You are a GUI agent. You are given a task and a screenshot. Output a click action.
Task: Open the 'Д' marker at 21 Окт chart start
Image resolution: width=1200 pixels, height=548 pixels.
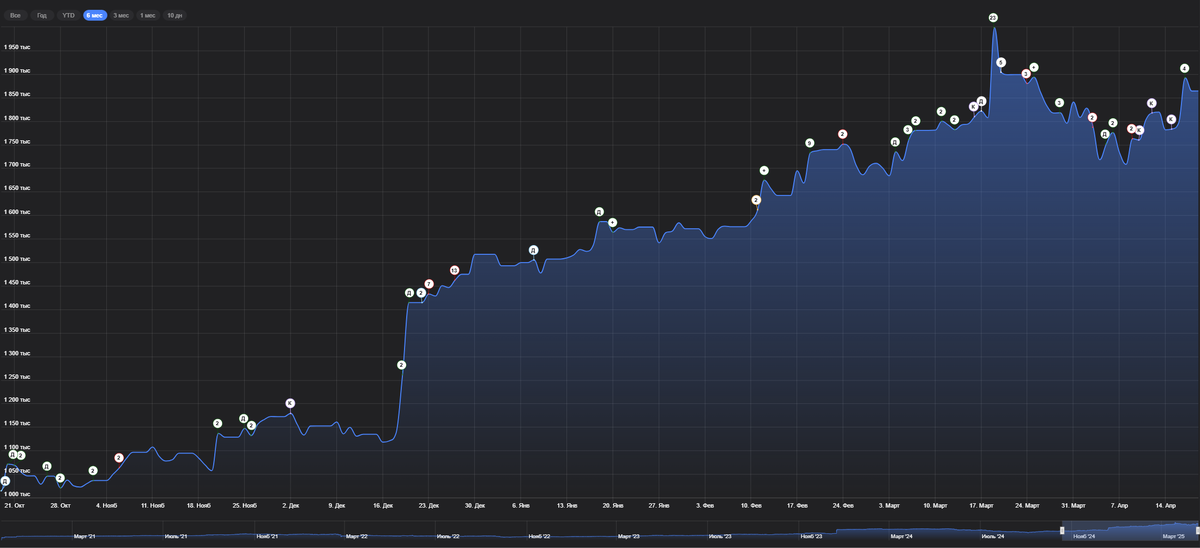(5, 481)
